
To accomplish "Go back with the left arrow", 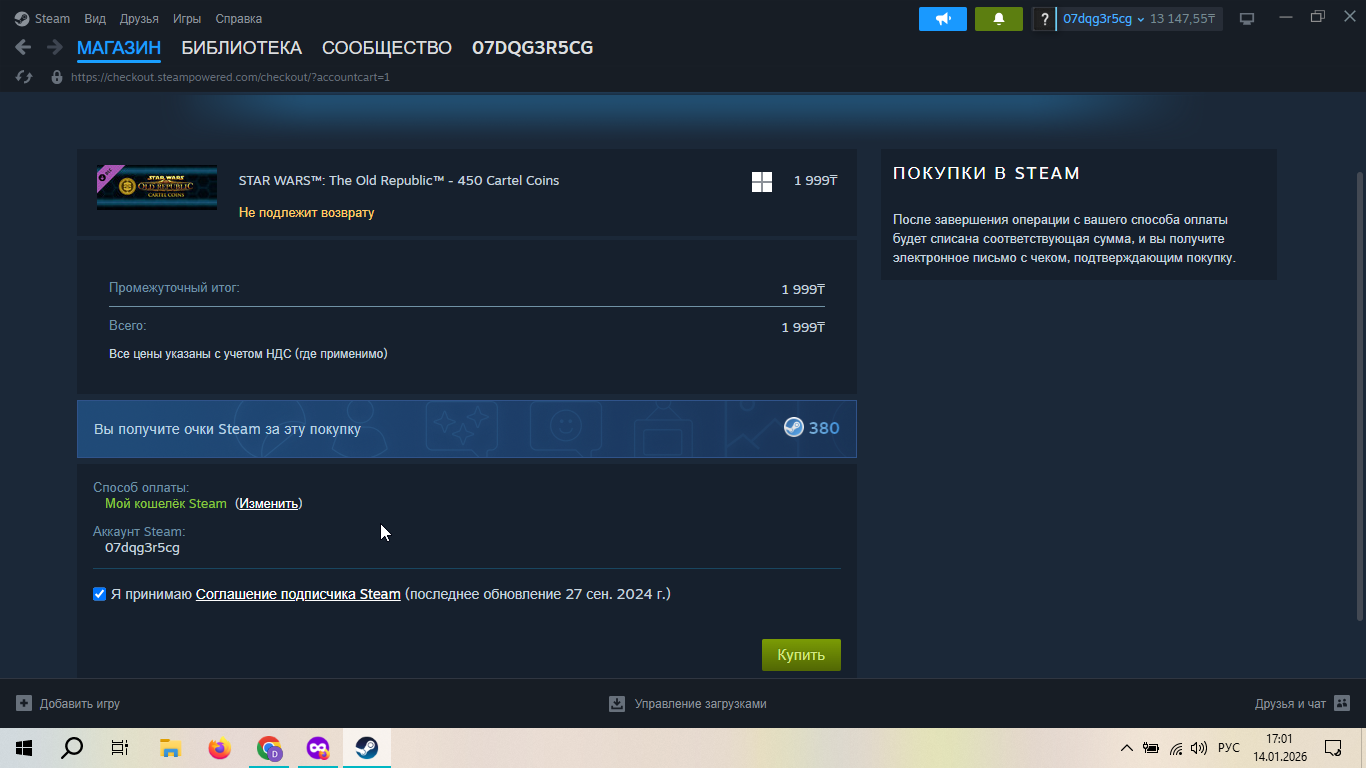I will 23,47.
